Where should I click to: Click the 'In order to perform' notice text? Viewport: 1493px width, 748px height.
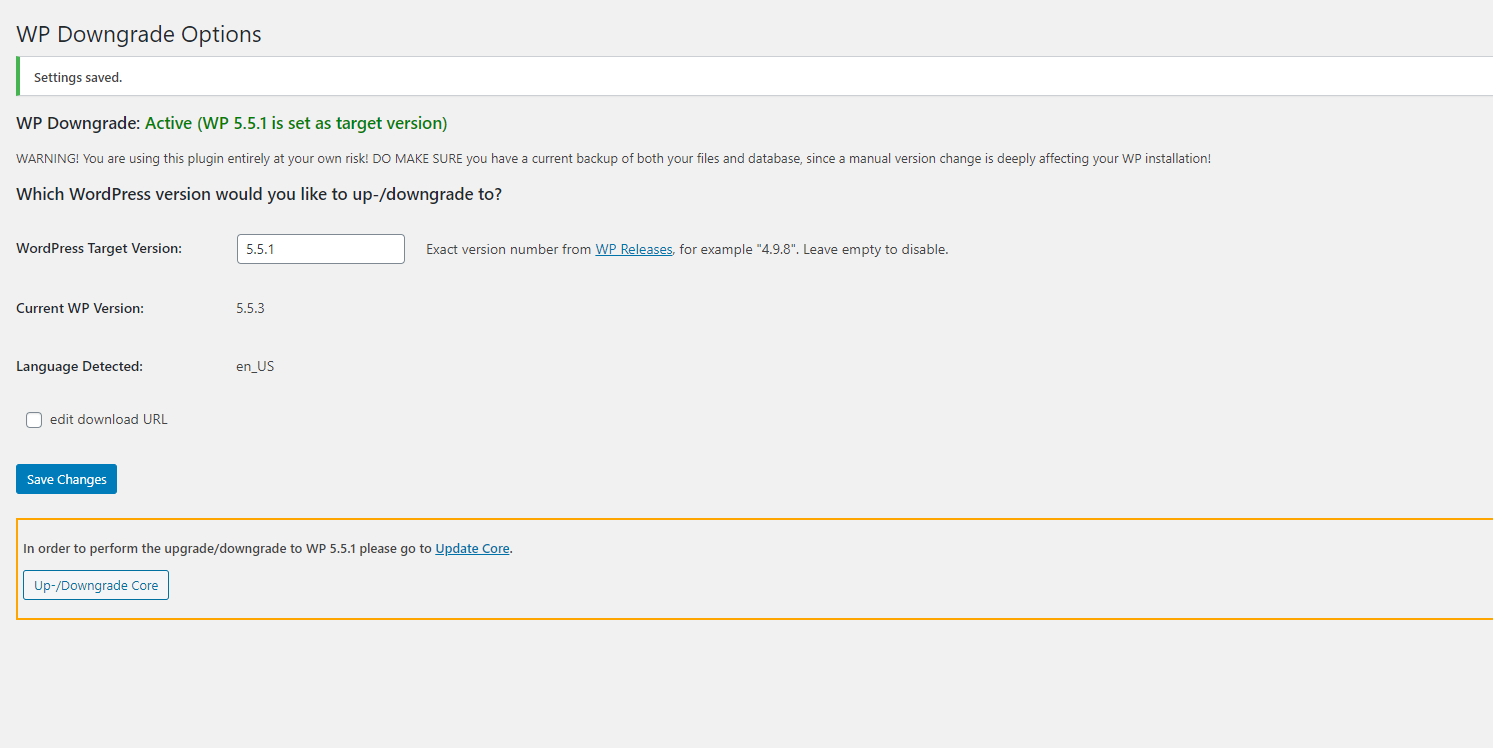227,549
